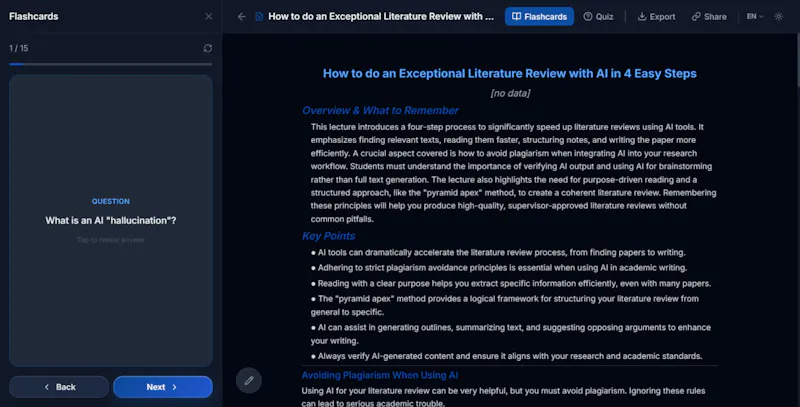The width and height of the screenshot is (800, 407).
Task: Open the EN language dropdown
Action: 755,16
